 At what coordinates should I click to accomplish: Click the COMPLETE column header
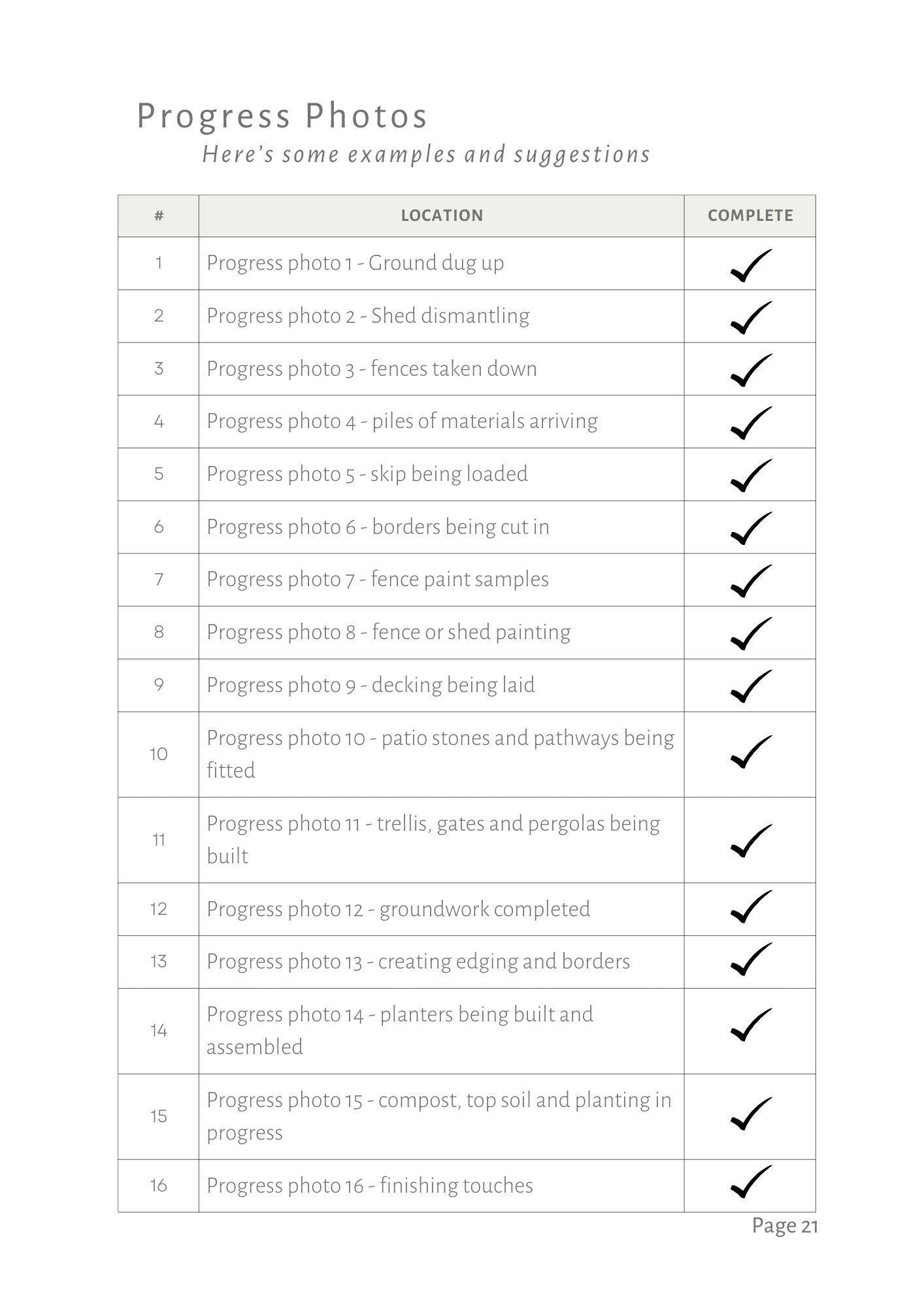(x=750, y=216)
